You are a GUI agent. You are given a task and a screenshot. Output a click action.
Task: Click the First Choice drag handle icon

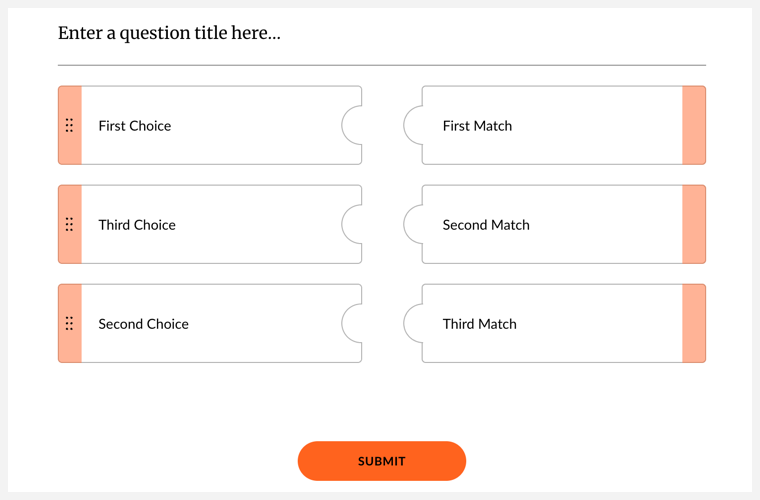69,126
